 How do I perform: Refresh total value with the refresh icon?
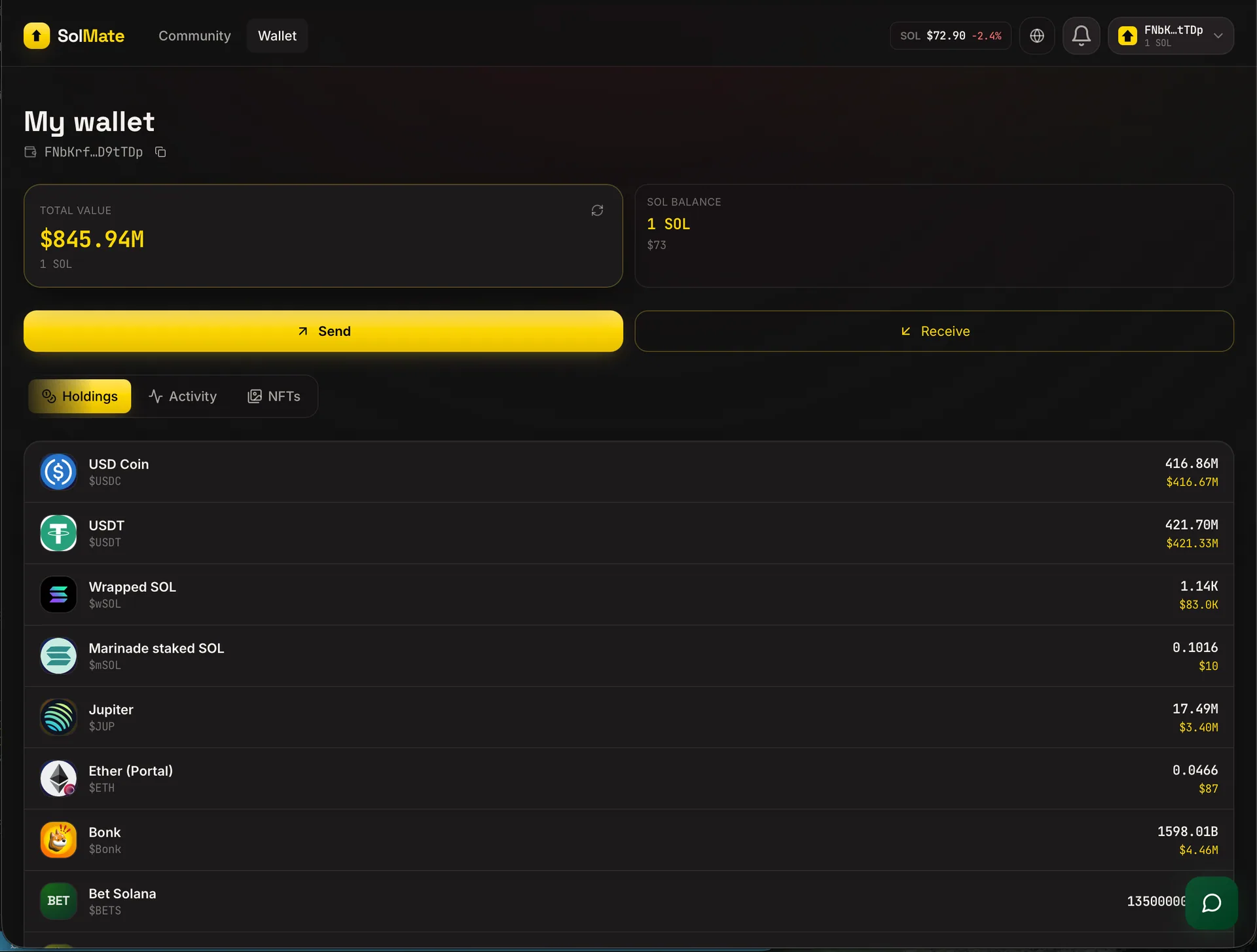pos(597,210)
